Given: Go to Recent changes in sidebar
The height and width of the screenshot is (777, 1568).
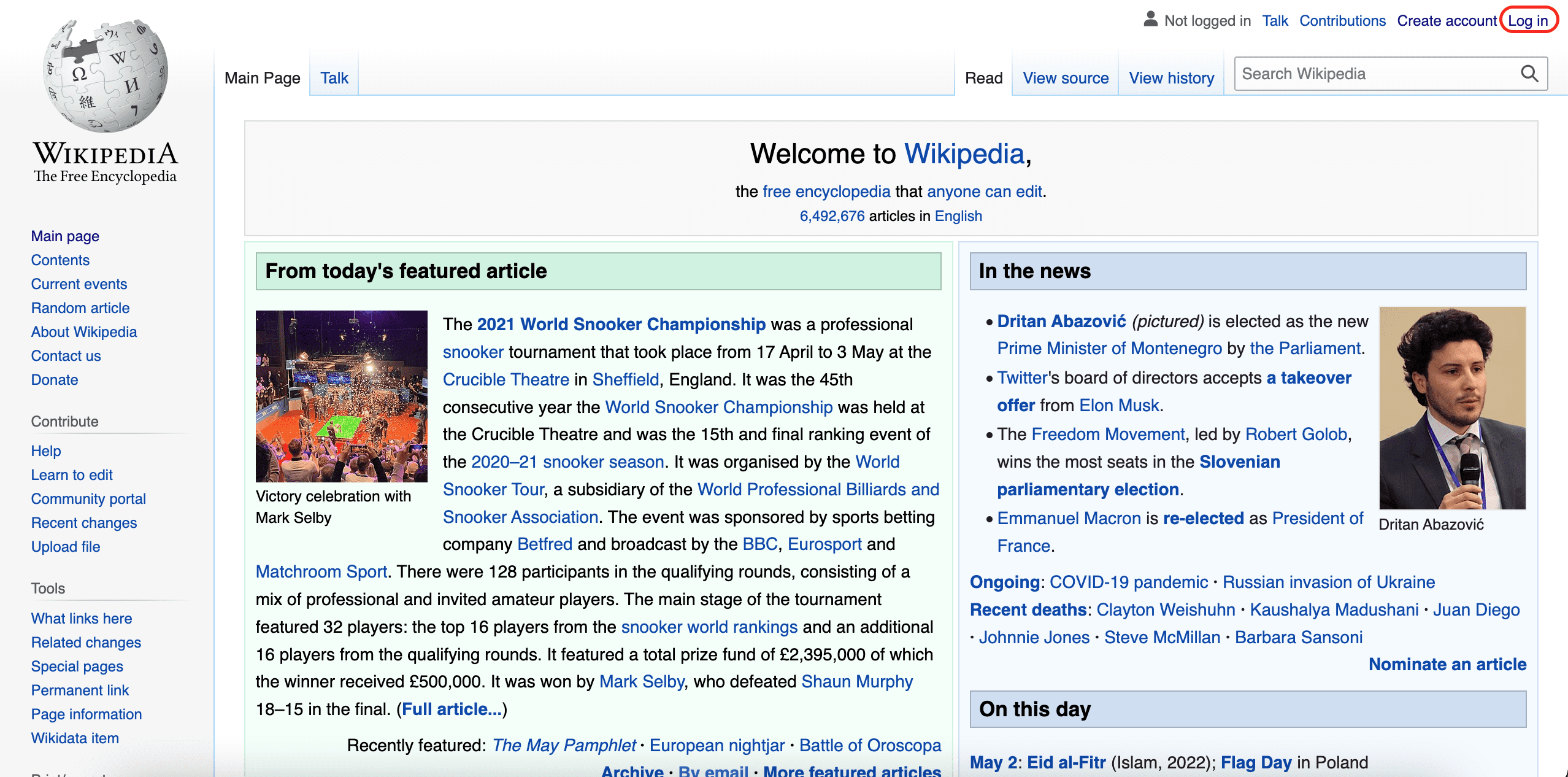Looking at the screenshot, I should tap(84, 523).
